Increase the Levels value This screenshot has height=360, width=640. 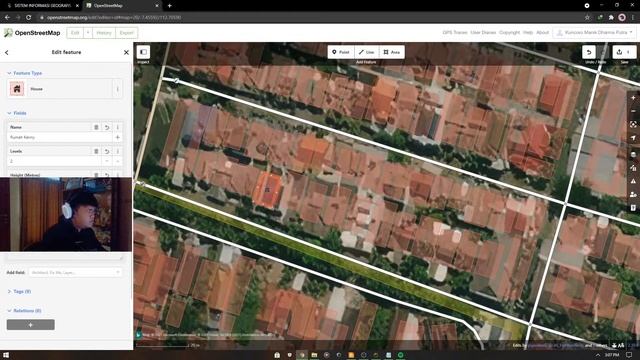[118, 161]
